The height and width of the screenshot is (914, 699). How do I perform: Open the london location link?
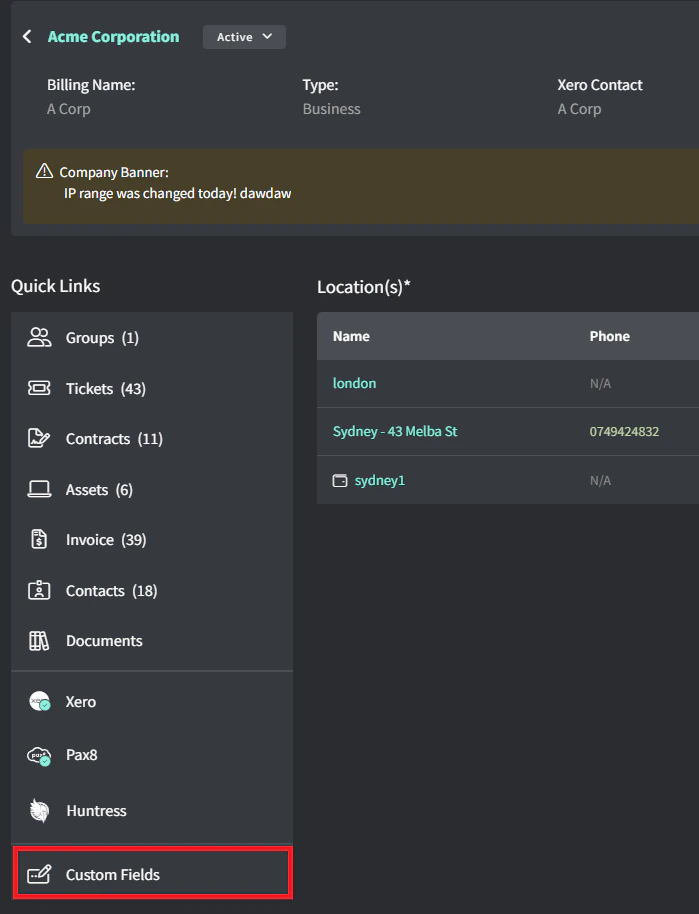click(x=354, y=383)
